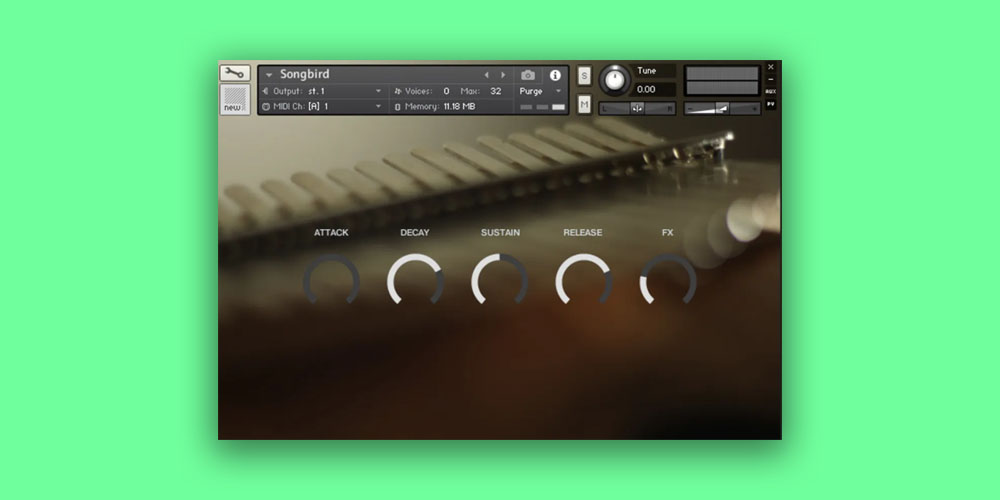Minimize the instrument header view
Viewport: 1000px width, 500px height.
point(771,79)
